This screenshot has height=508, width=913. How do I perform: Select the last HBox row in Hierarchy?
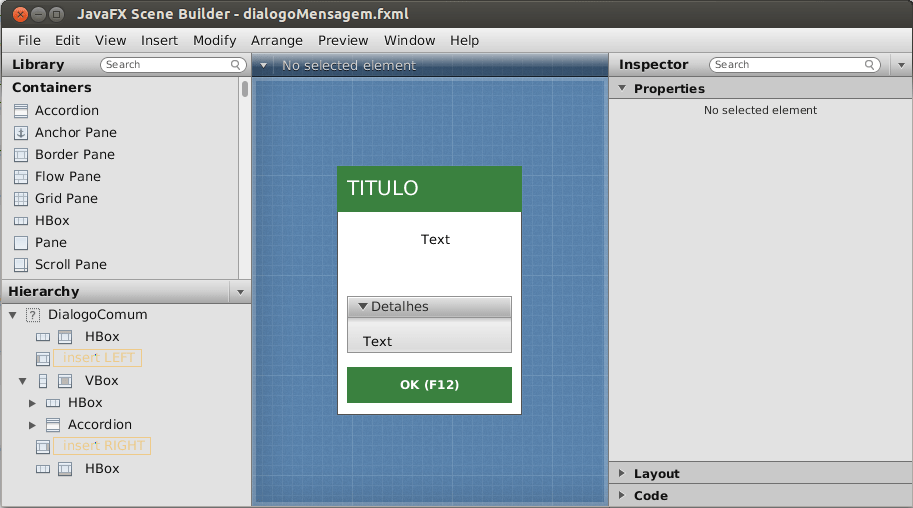[125, 469]
